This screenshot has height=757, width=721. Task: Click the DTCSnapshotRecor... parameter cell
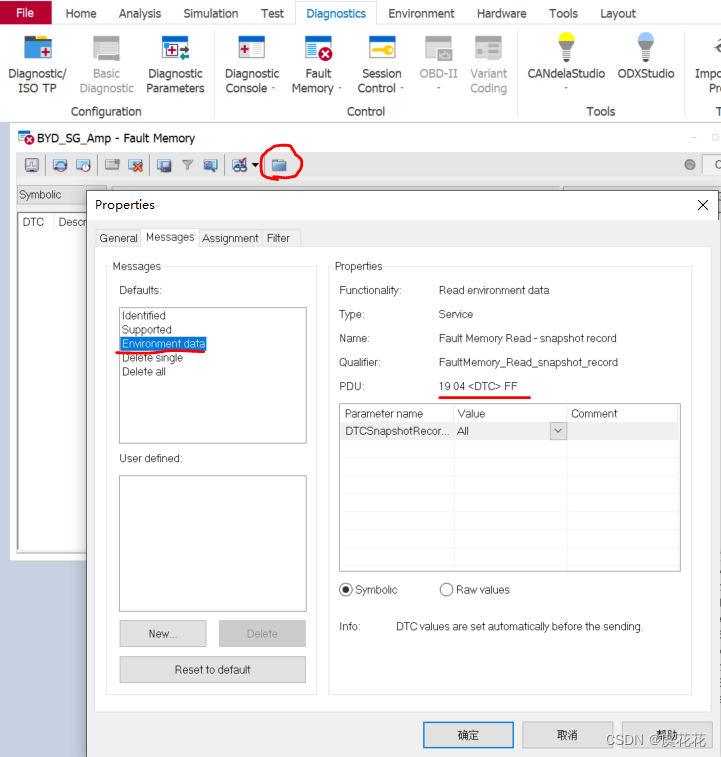pyautogui.click(x=396, y=431)
